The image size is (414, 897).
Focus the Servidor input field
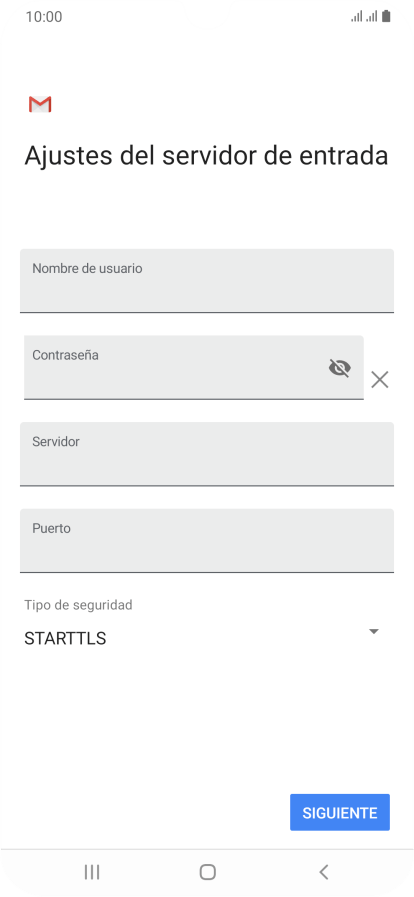[x=207, y=454]
